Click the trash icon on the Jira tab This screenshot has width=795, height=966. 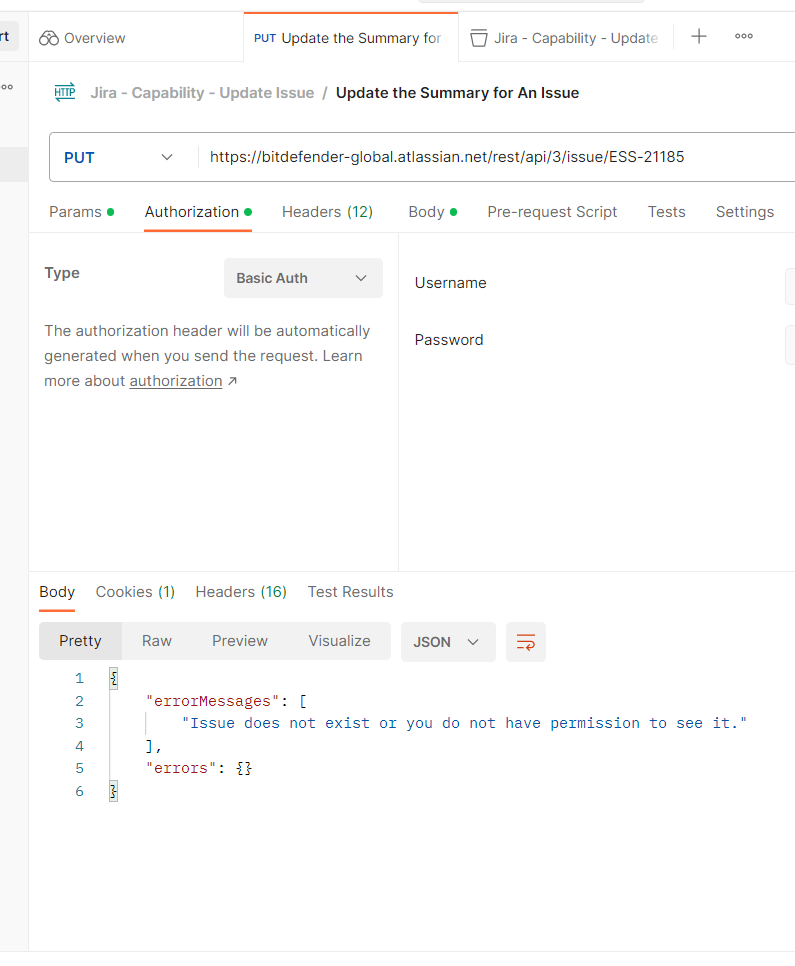coord(479,37)
